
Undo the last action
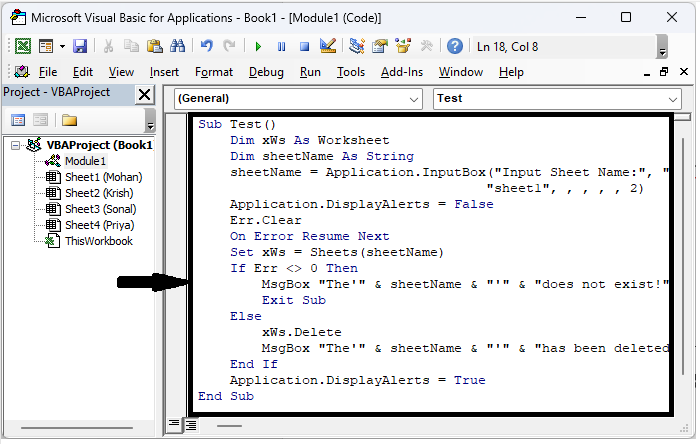point(206,46)
